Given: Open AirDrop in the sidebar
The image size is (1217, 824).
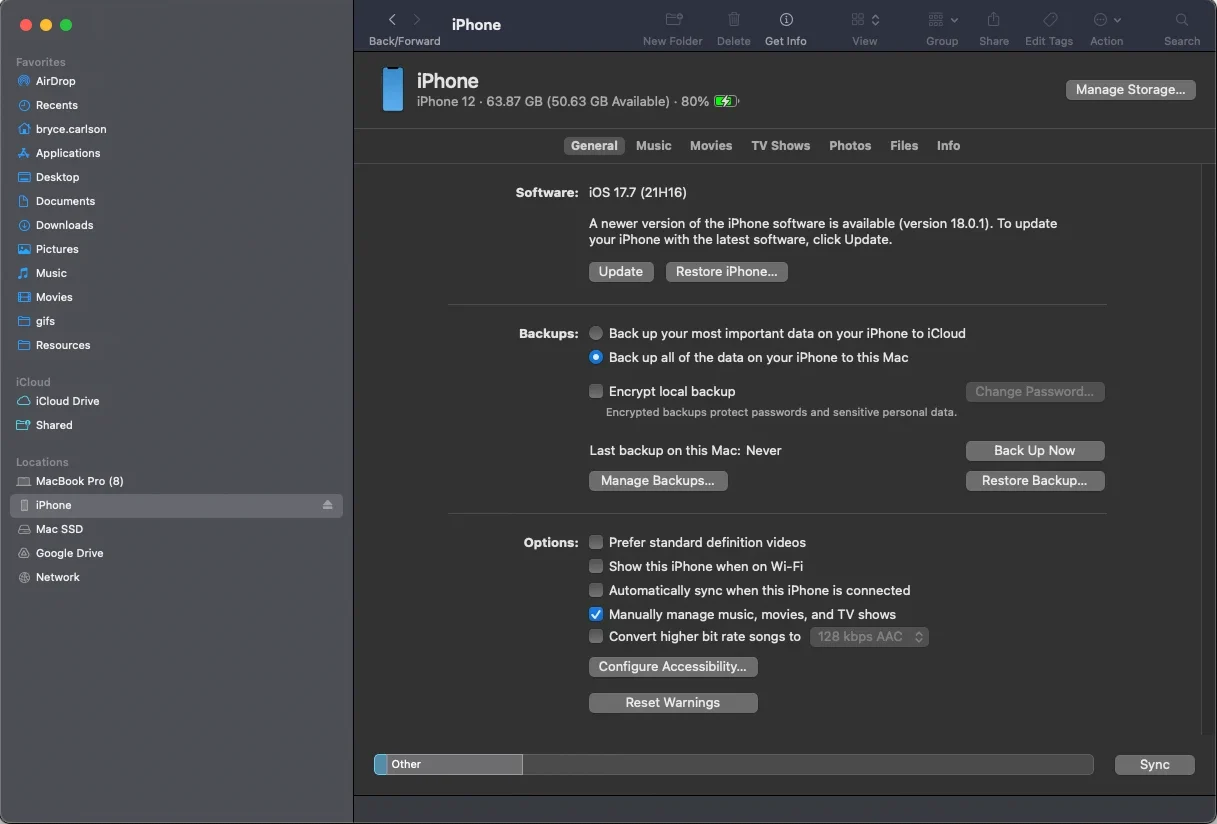Looking at the screenshot, I should [55, 81].
